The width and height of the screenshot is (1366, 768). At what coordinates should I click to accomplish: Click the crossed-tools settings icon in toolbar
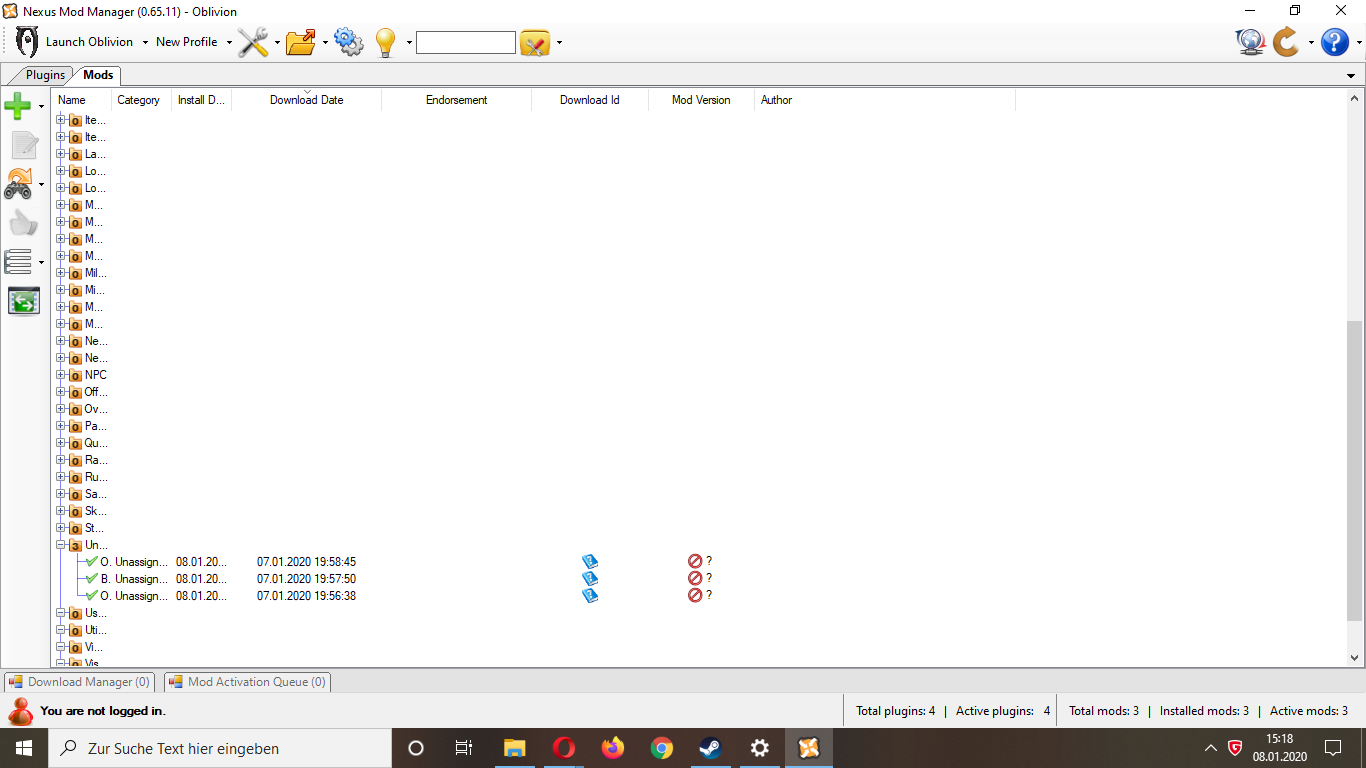click(252, 42)
